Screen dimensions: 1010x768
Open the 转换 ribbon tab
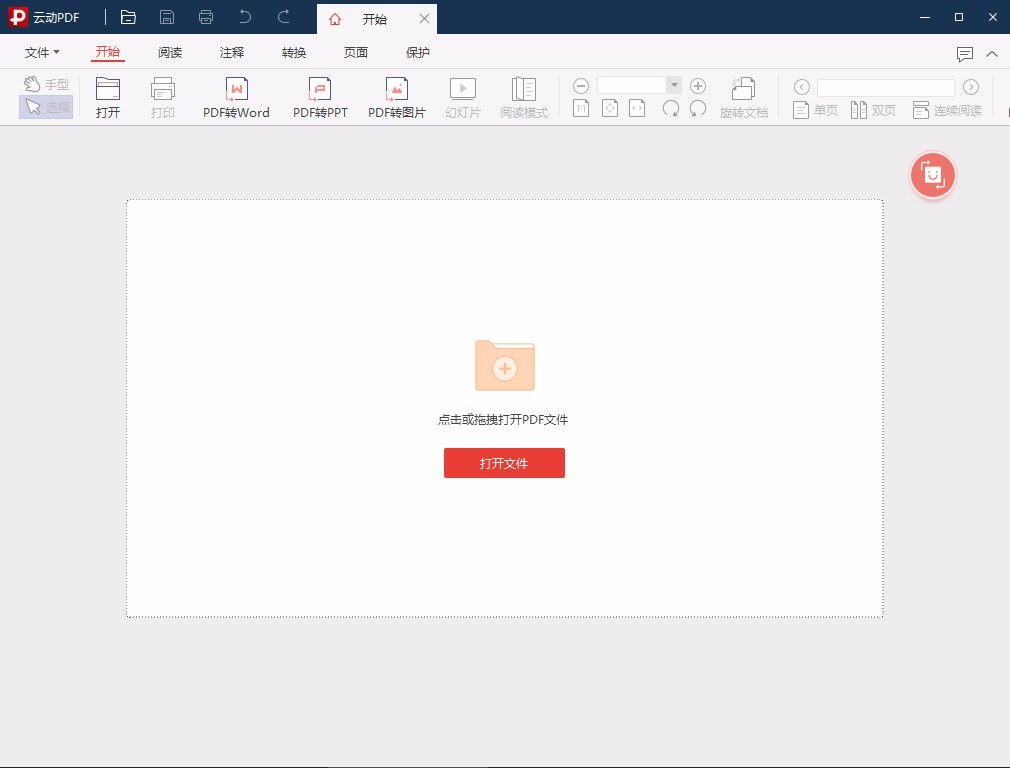click(x=294, y=52)
